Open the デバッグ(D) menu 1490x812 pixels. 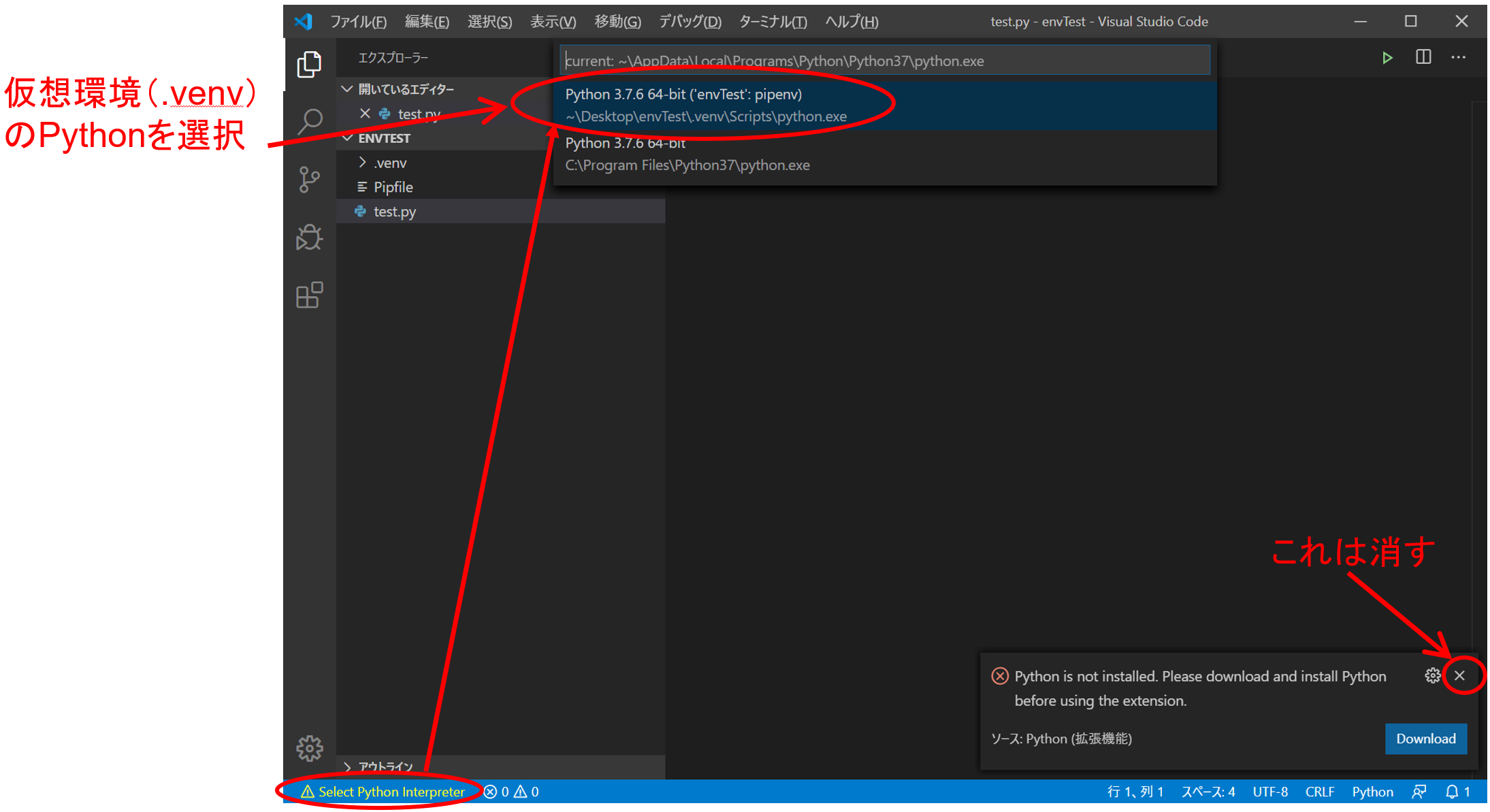coord(690,22)
